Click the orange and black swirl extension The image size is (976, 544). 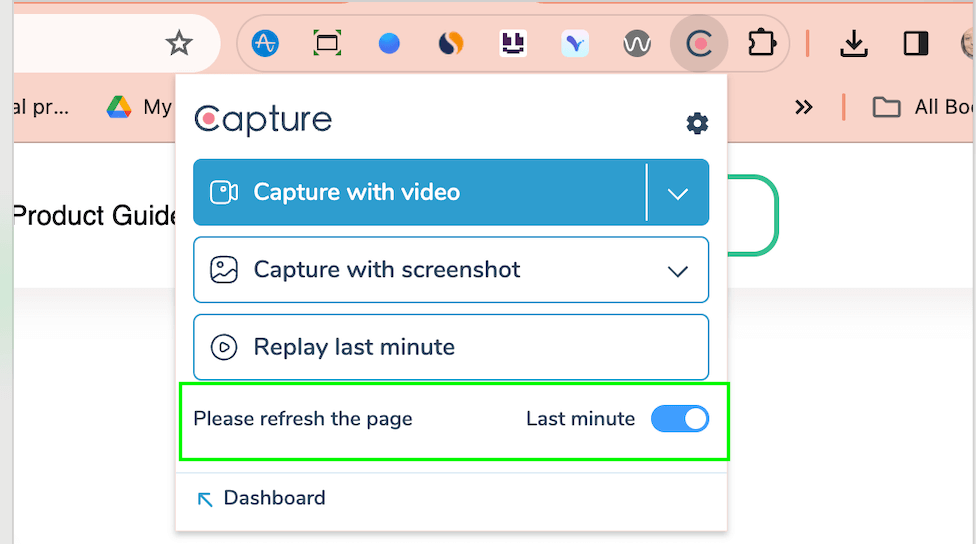(x=451, y=44)
